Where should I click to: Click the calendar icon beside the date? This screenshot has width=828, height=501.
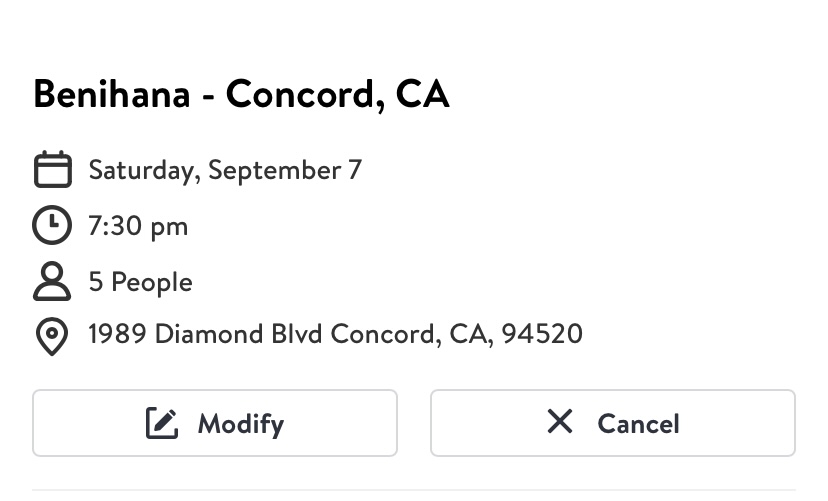pyautogui.click(x=52, y=169)
